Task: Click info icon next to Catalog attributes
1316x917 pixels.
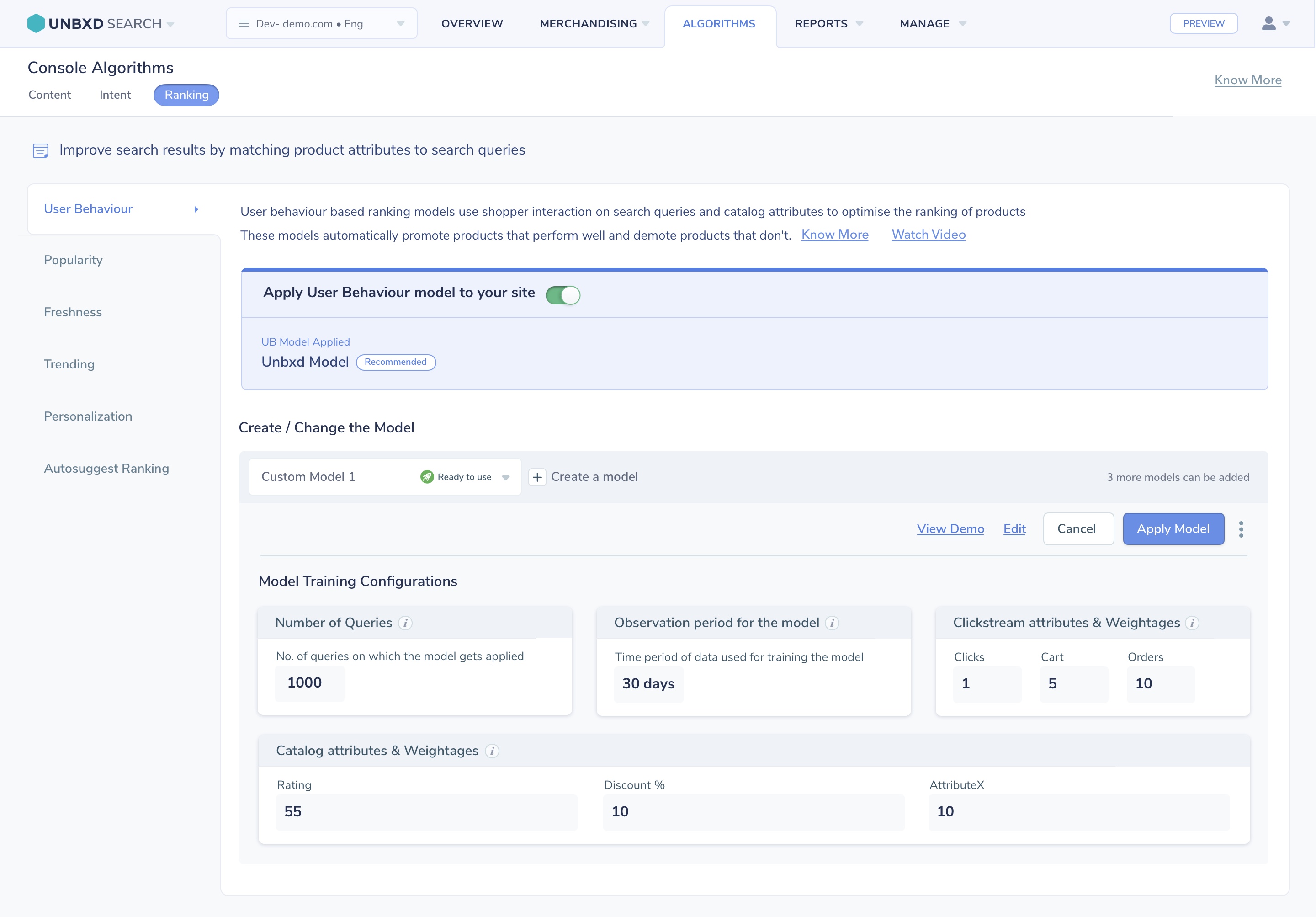Action: point(492,751)
